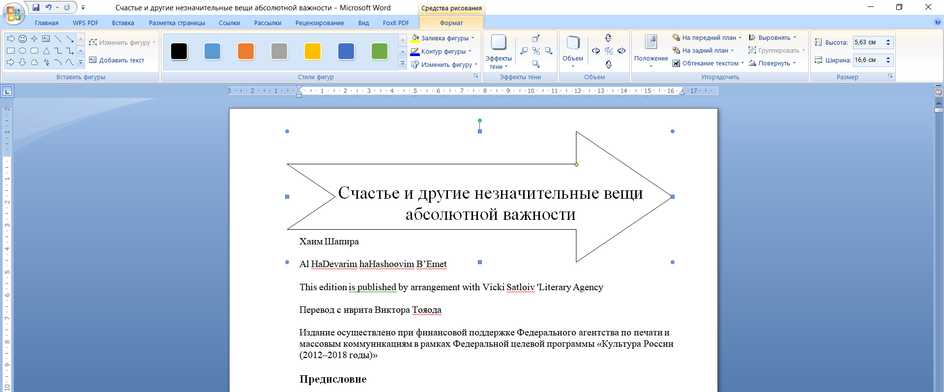Image resolution: width=944 pixels, height=392 pixels.
Task: Apply the yellow shape style
Action: (312, 51)
